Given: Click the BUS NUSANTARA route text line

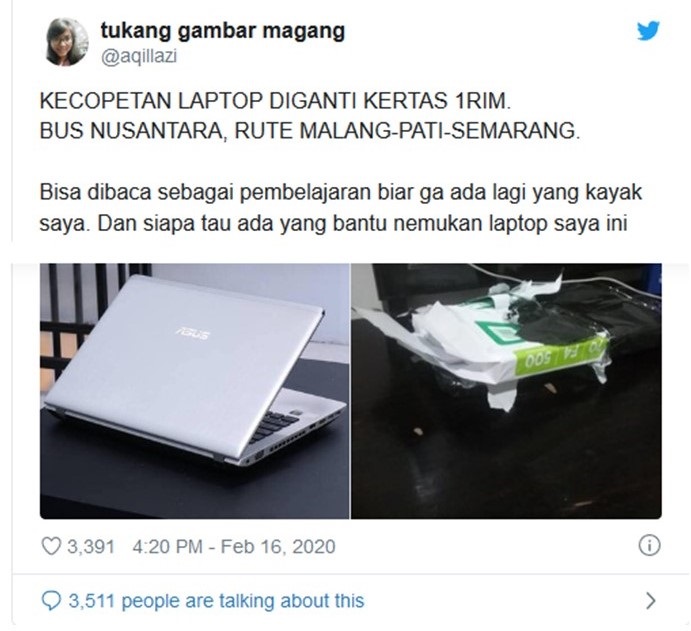Looking at the screenshot, I should pyautogui.click(x=310, y=131).
